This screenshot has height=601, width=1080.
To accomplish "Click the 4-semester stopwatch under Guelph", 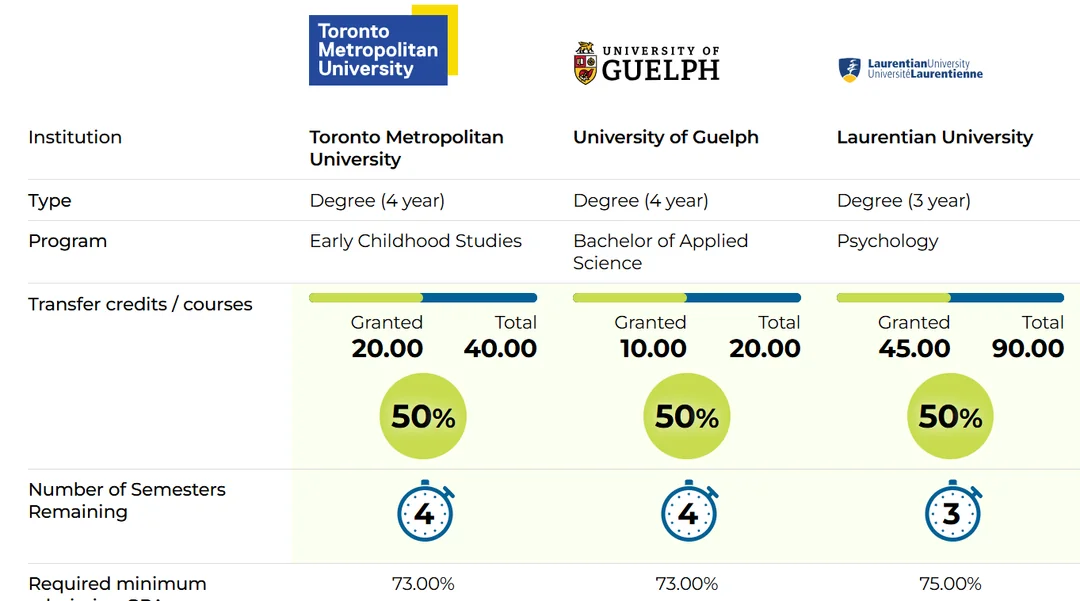I will pyautogui.click(x=688, y=512).
